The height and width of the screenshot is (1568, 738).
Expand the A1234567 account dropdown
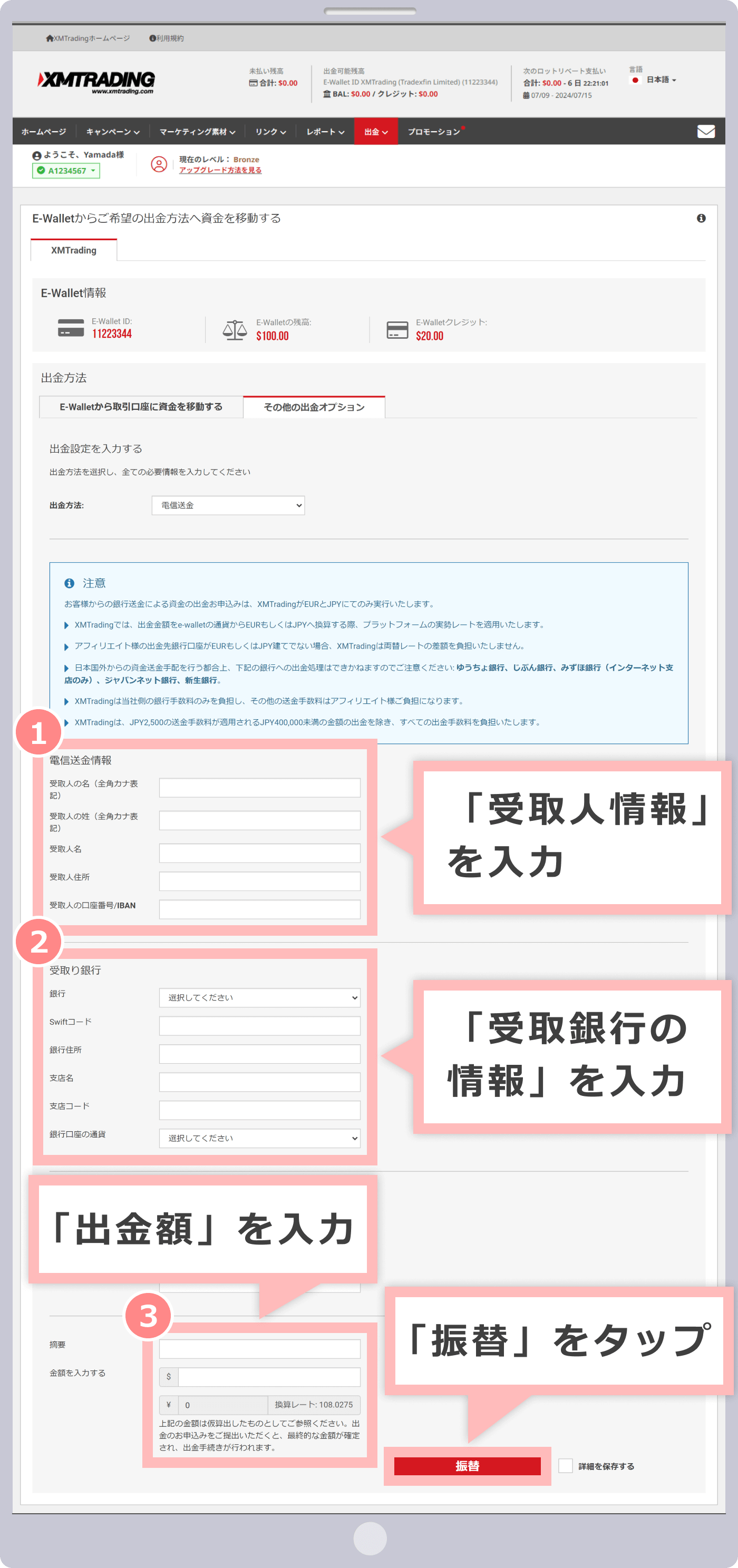click(66, 170)
